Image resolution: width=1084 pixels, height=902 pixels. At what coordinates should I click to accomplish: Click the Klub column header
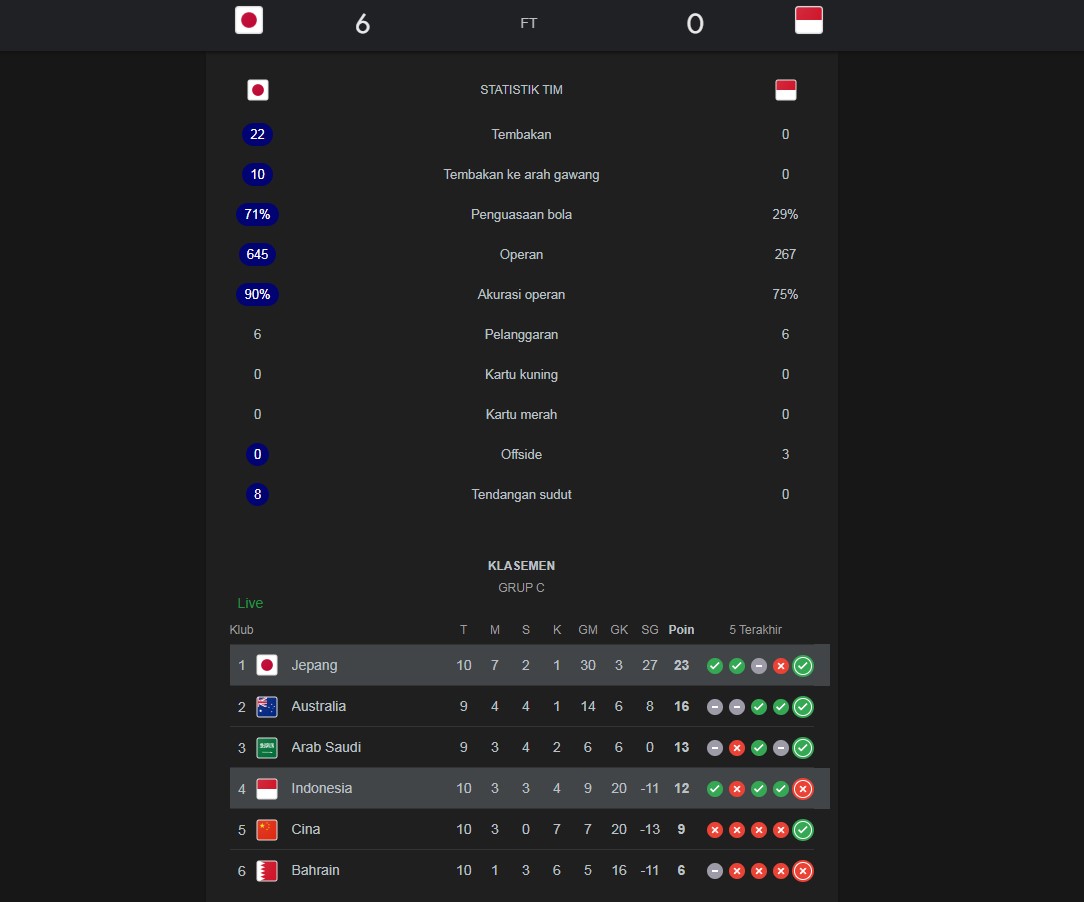pos(241,630)
